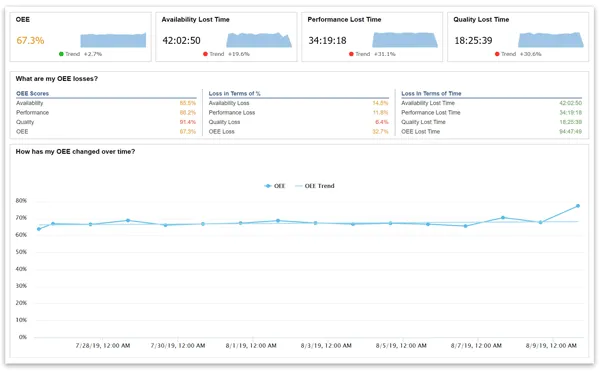Click the 11.8% Performance Loss value
The height and width of the screenshot is (373, 599).
380,113
